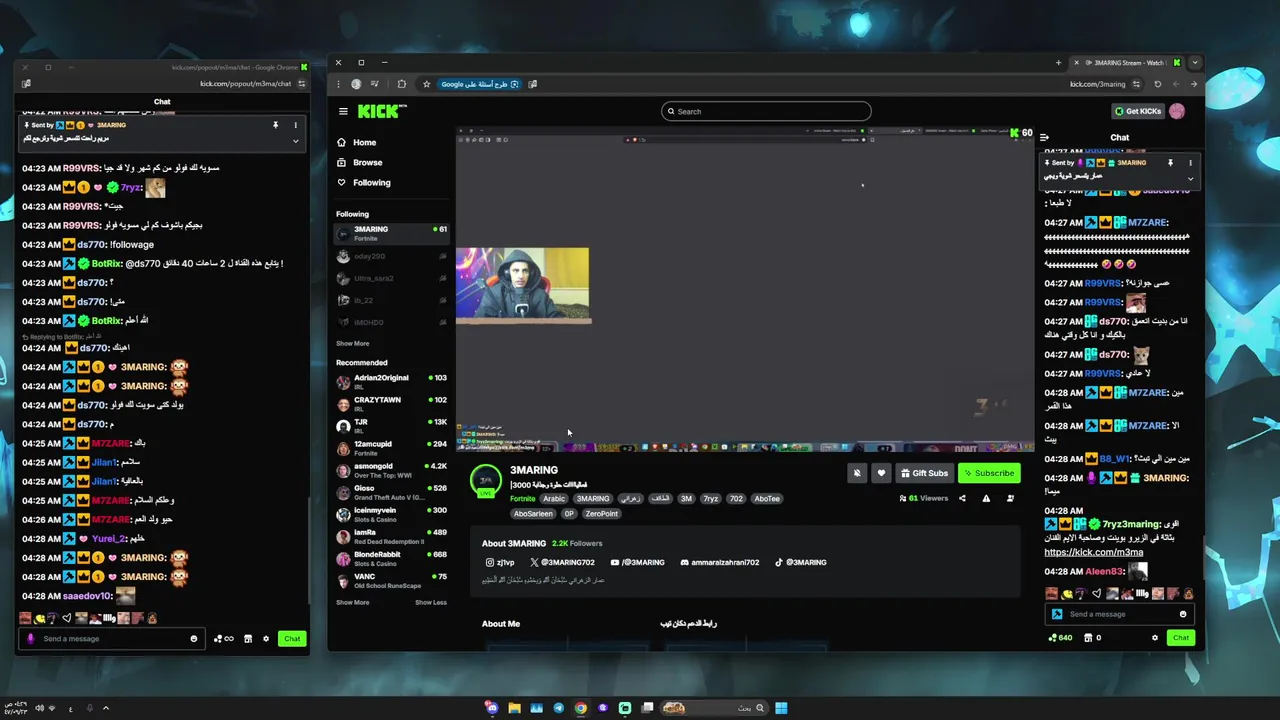Show more followed channels
The height and width of the screenshot is (720, 1280).
(352, 343)
